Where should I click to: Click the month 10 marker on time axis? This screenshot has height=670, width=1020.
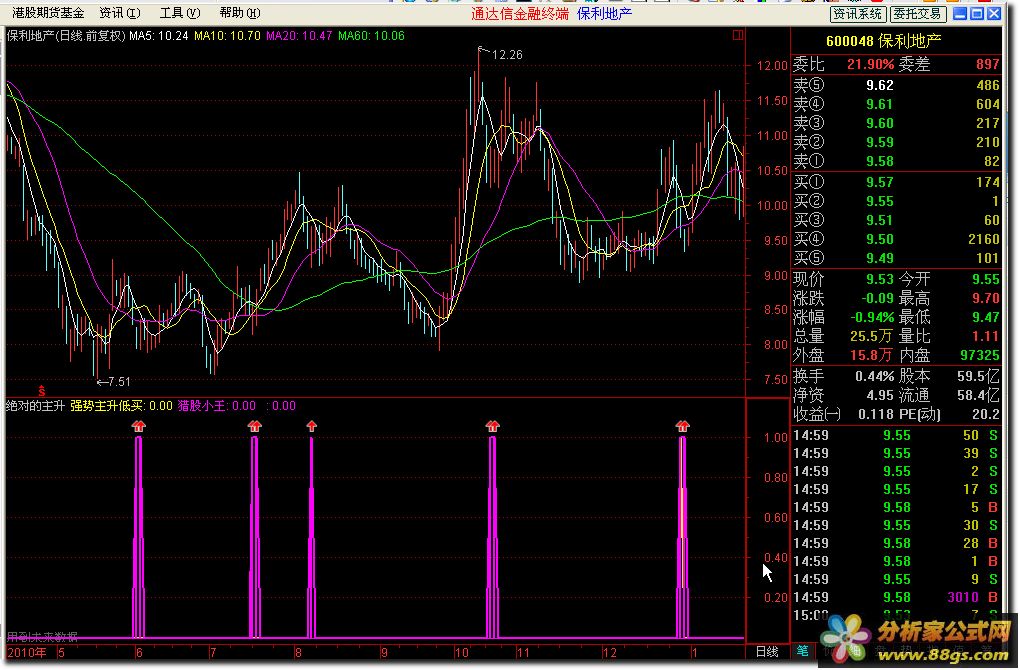pos(461,652)
